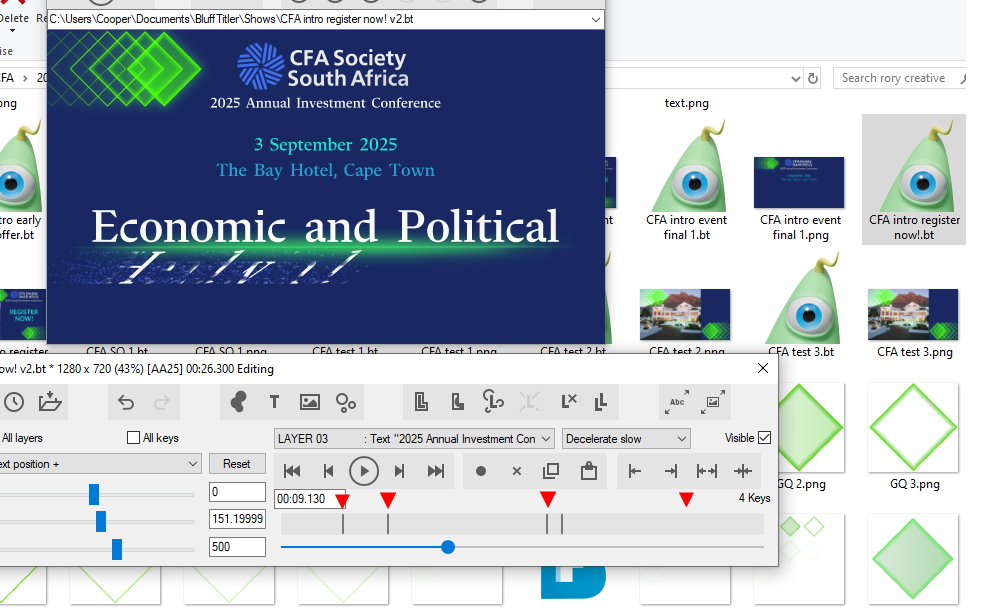This screenshot has width=1000, height=608.
Task: Refresh the File Explorer folder view
Action: (813, 78)
